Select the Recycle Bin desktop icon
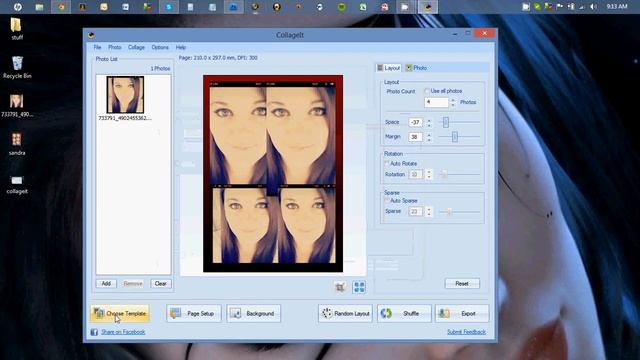Image resolution: width=640 pixels, height=360 pixels. [x=17, y=68]
